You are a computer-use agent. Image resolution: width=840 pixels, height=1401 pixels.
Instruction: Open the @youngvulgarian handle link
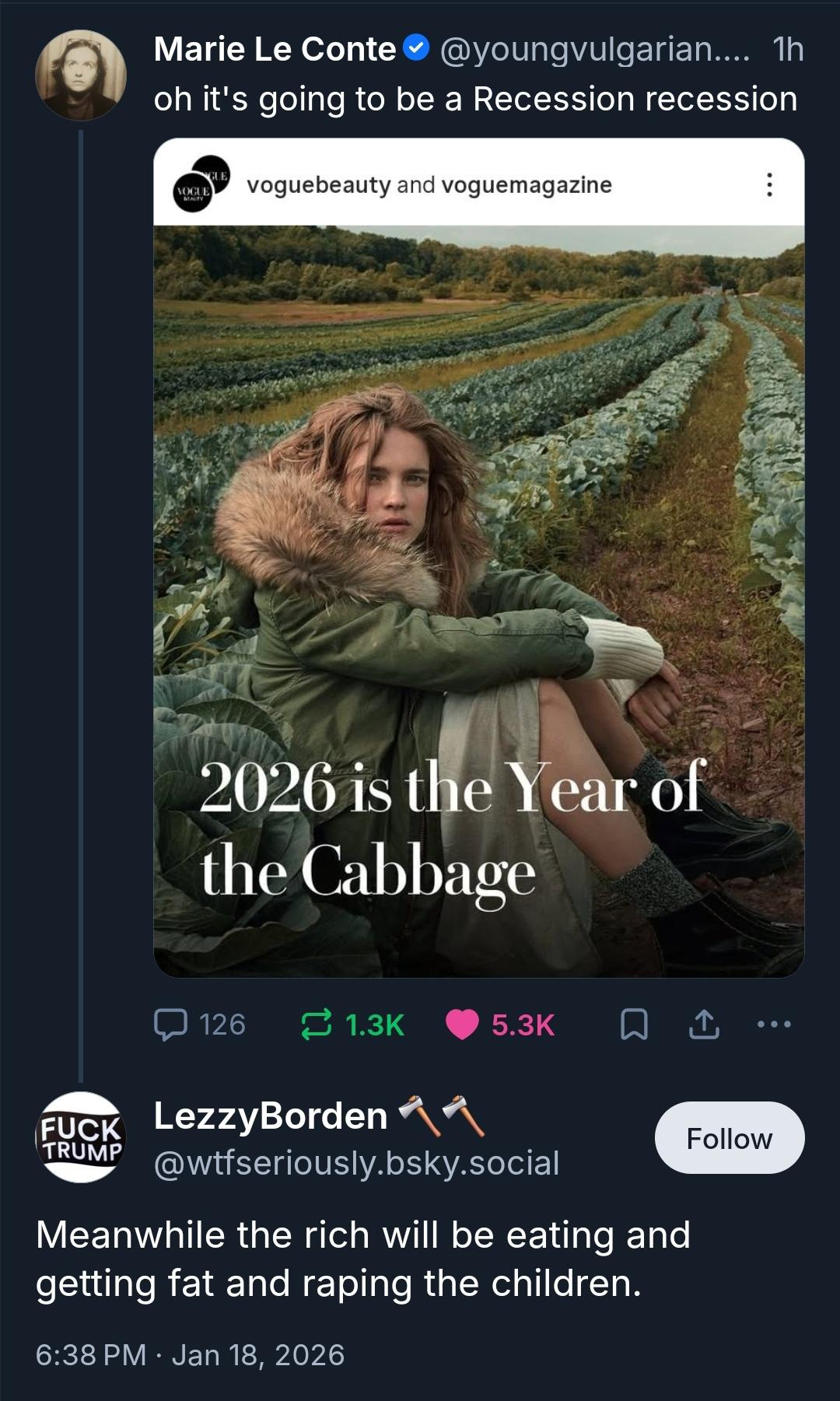[x=594, y=49]
